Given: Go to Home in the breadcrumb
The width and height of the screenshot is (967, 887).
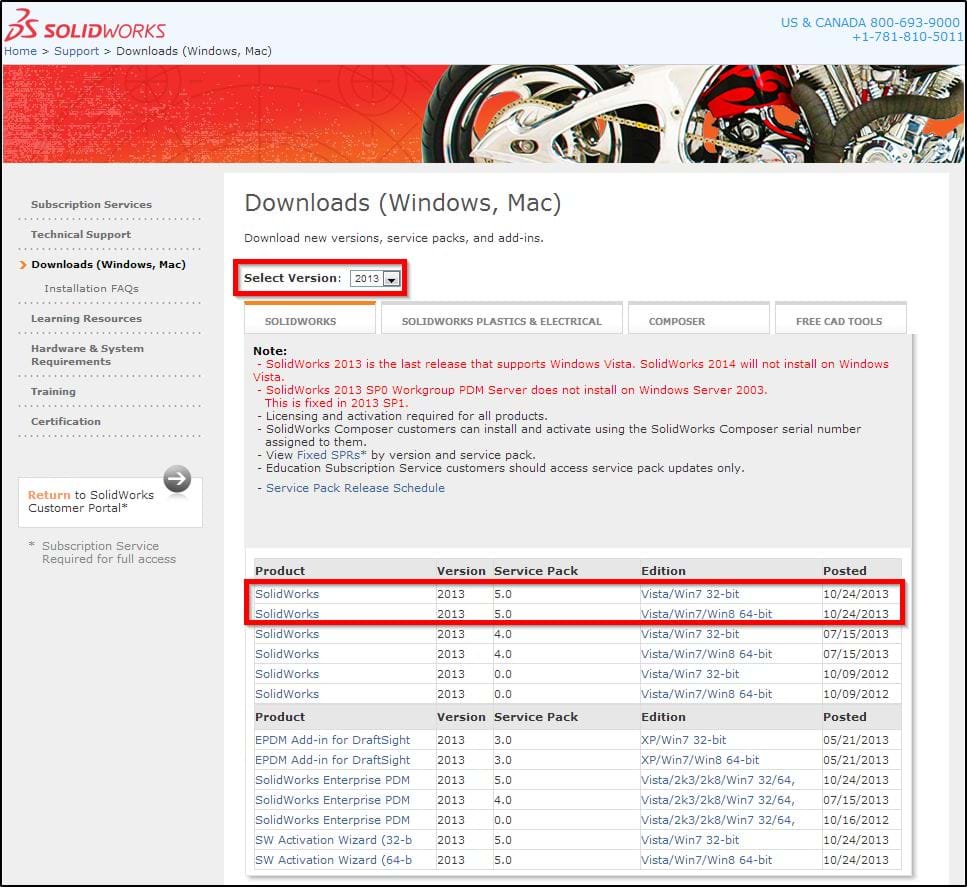Looking at the screenshot, I should click(x=20, y=51).
